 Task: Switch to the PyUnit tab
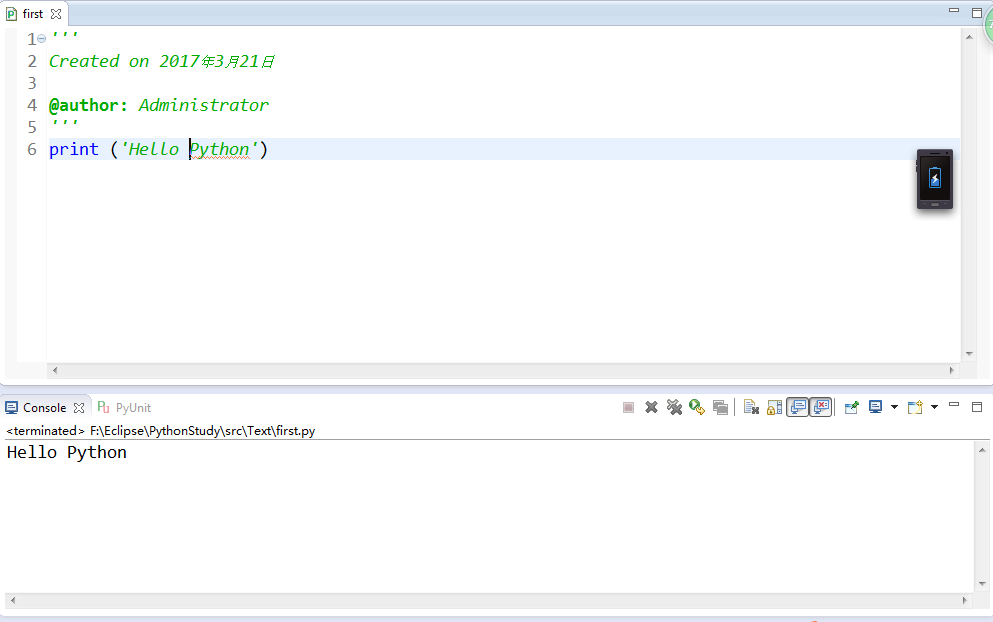133,408
